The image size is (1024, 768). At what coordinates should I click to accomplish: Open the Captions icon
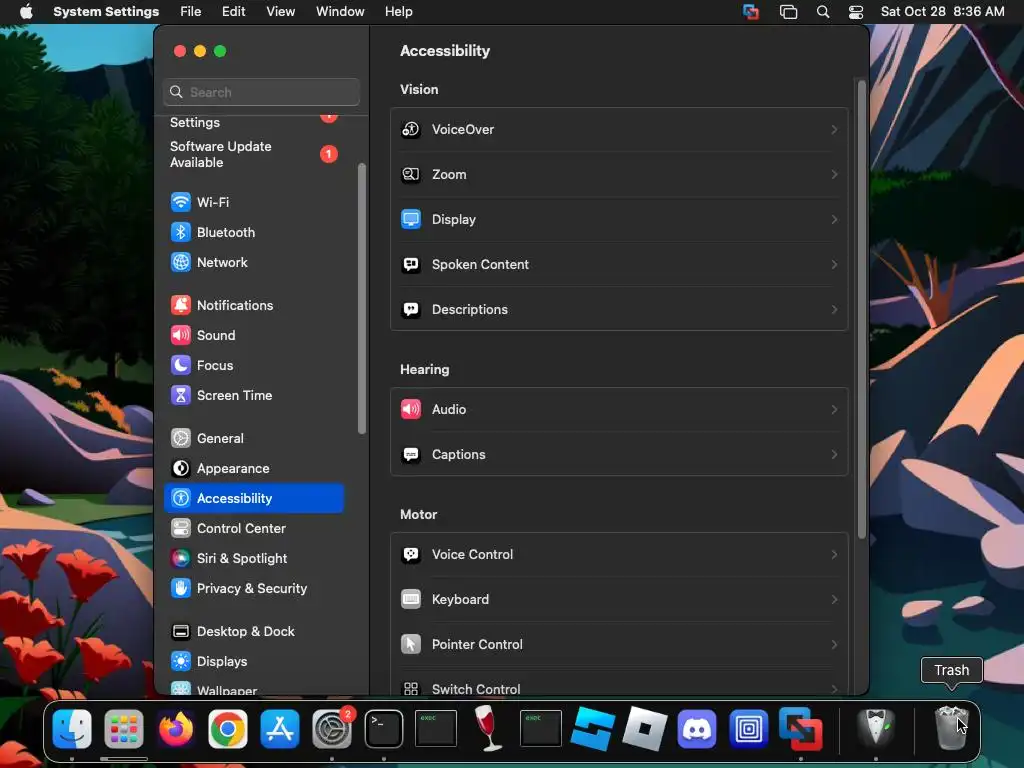(410, 455)
